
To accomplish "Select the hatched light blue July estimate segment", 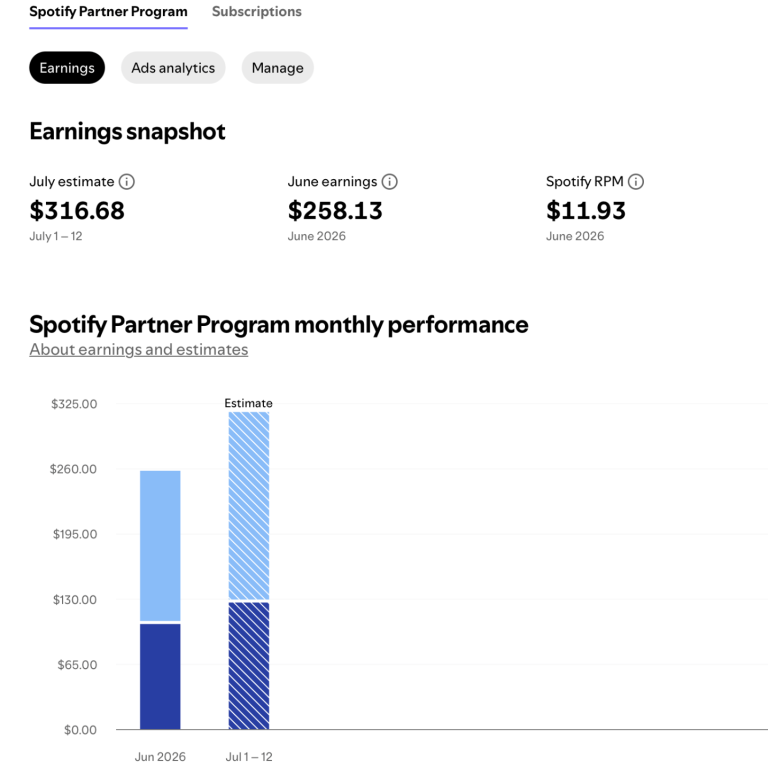I will [249, 506].
